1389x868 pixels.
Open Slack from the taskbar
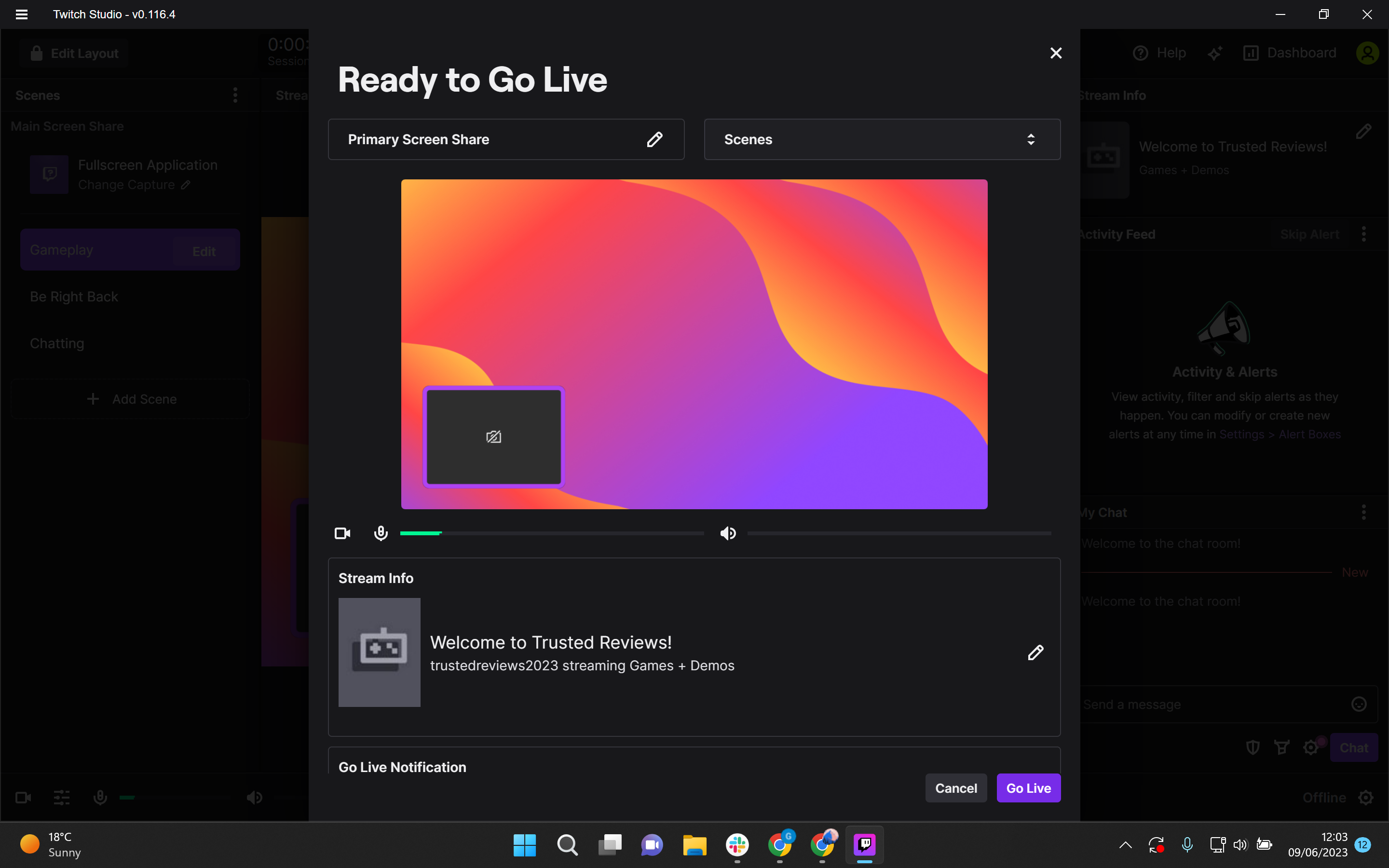coord(737,844)
